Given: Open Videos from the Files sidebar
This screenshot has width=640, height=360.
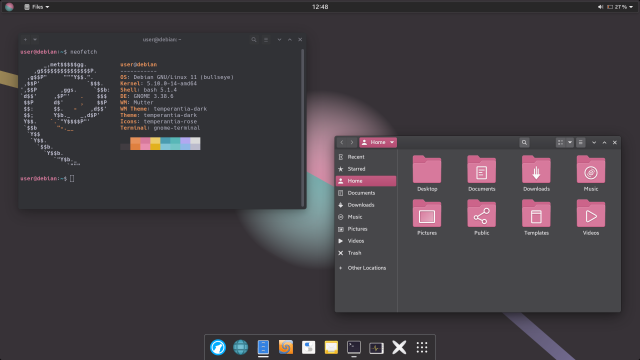Looking at the screenshot, I should 366,241.
